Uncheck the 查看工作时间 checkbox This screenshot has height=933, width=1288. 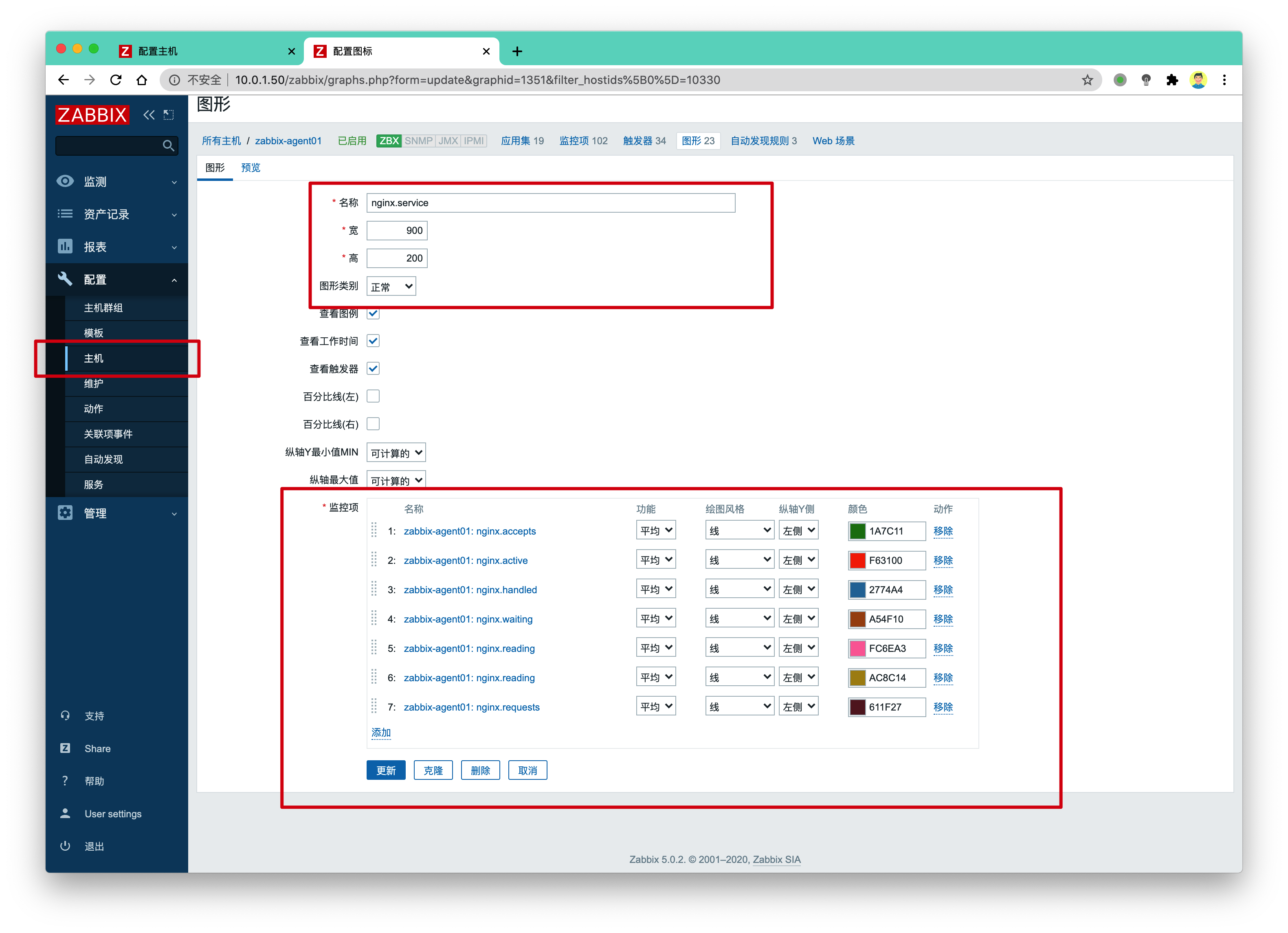coord(373,341)
